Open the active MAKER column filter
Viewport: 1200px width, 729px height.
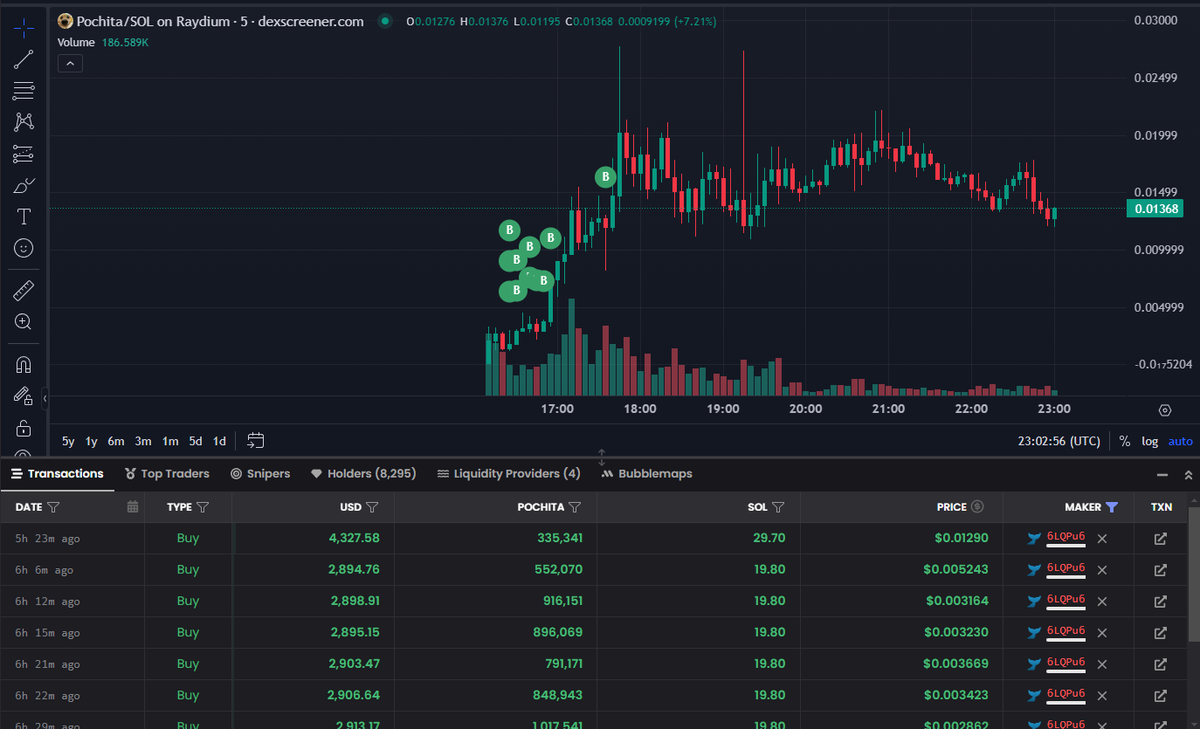point(1112,508)
